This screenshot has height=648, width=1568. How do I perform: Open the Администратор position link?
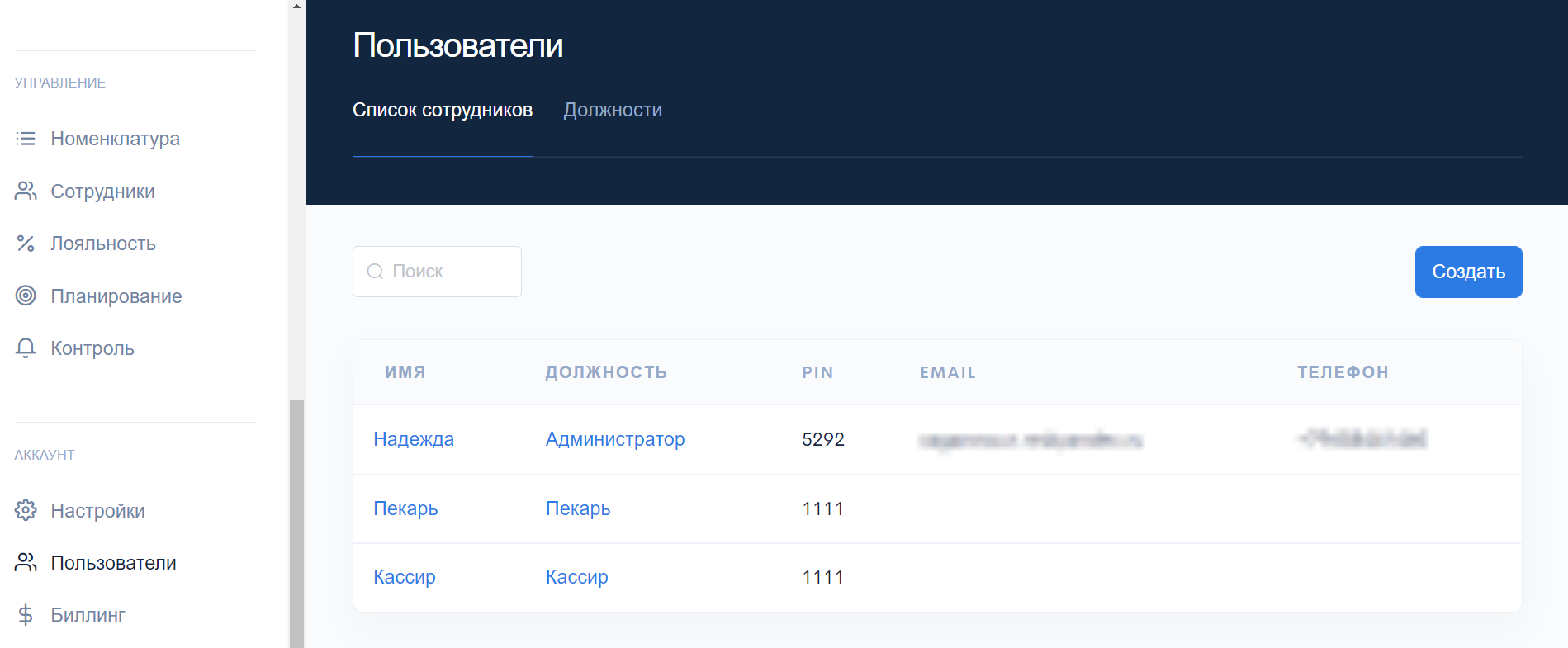pos(614,439)
